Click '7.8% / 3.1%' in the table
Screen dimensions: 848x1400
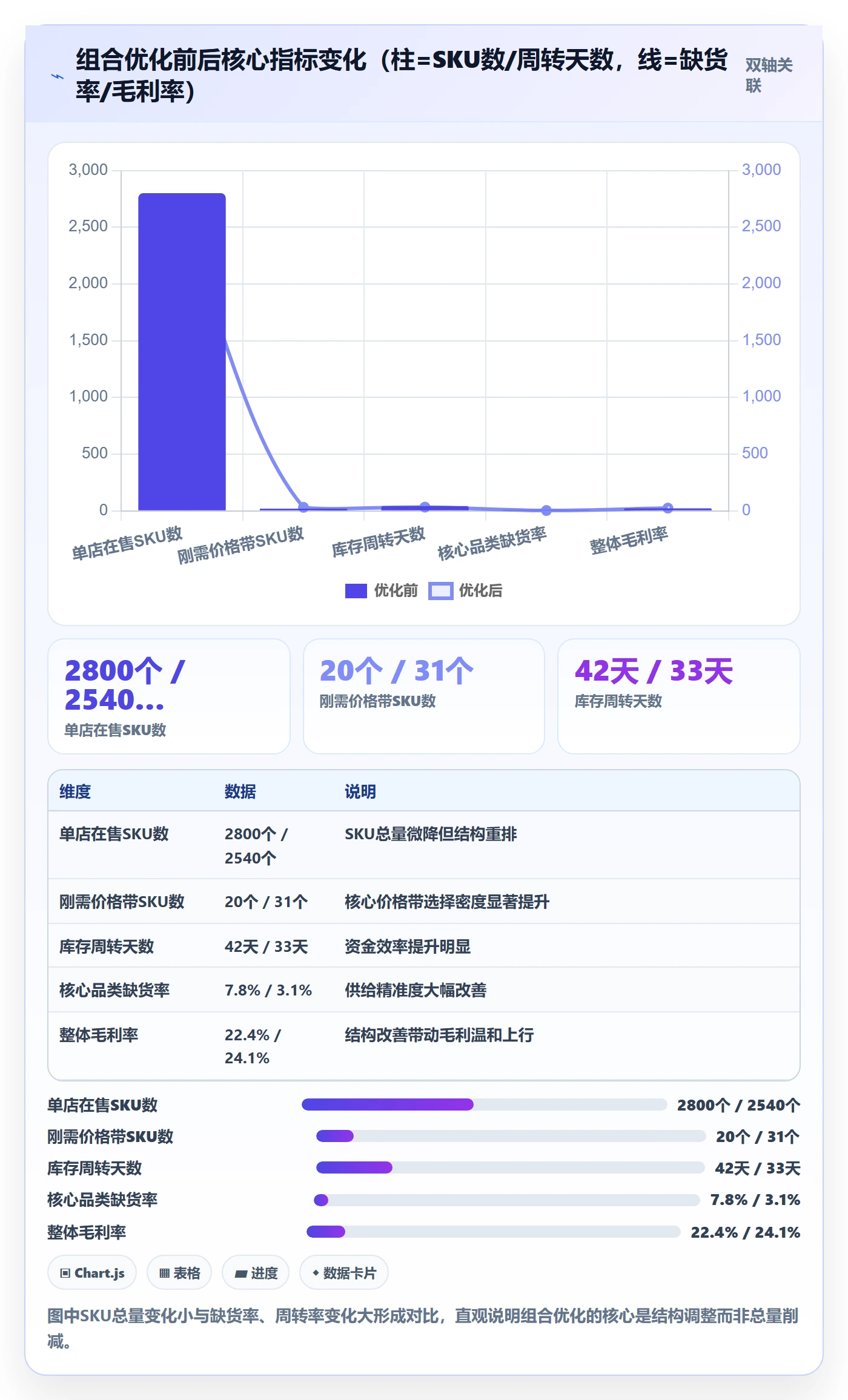(x=268, y=990)
